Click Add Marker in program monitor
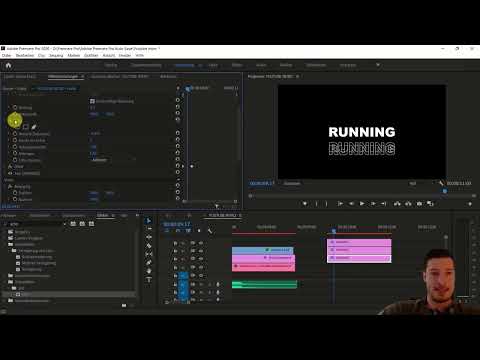The height and width of the screenshot is (360, 480). pyautogui.click(x=305, y=204)
